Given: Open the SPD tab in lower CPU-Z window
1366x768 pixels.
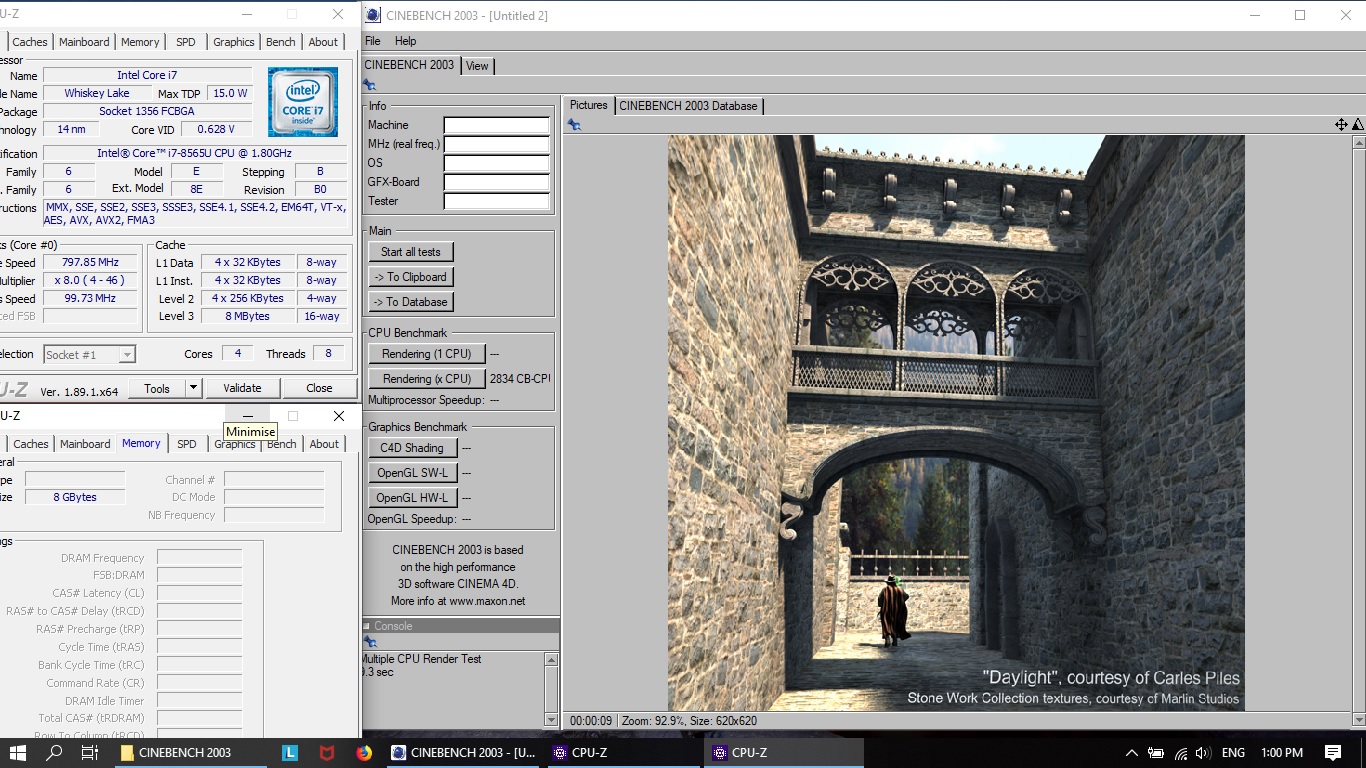Looking at the screenshot, I should pos(187,444).
